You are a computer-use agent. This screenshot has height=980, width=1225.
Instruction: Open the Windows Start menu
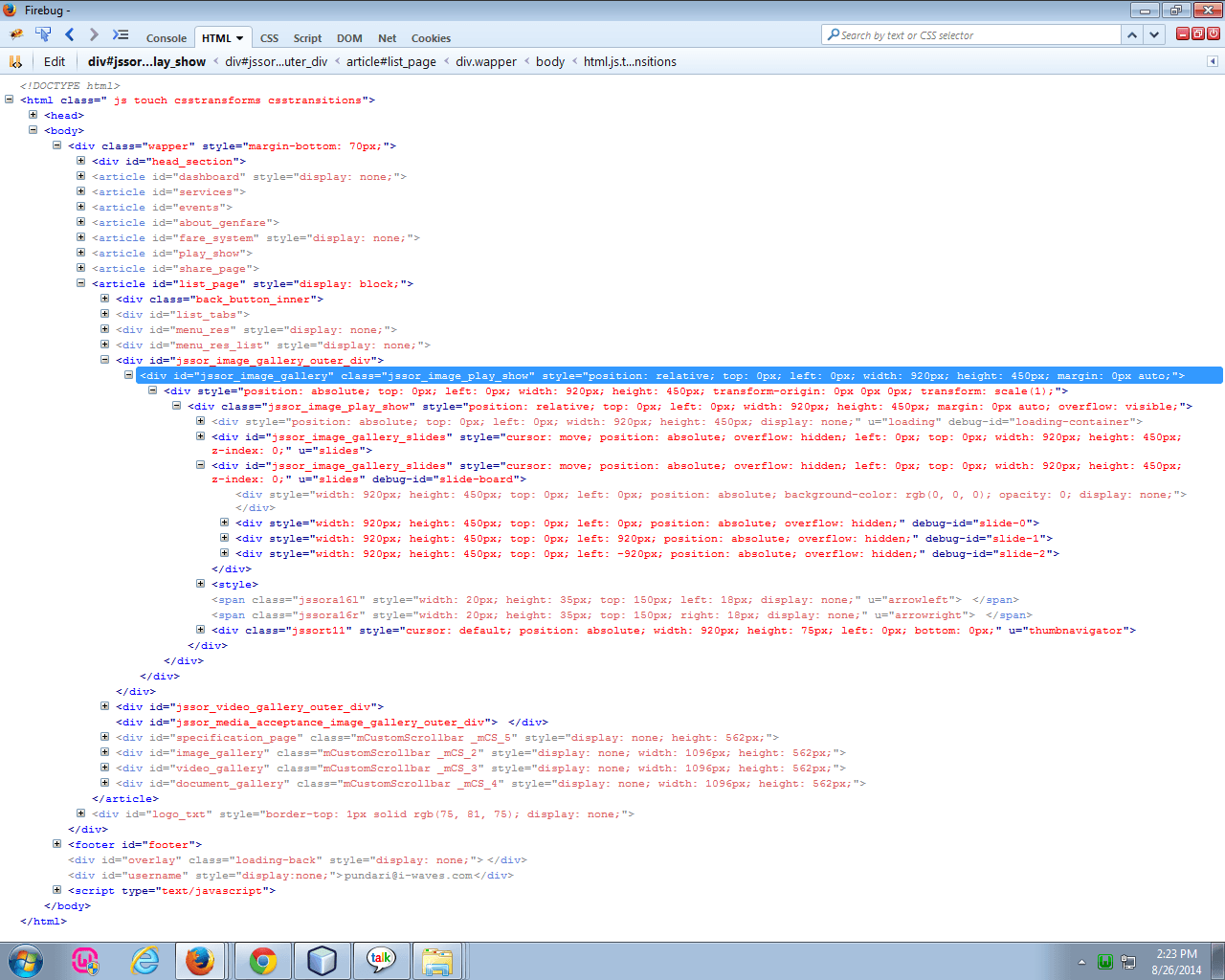pyautogui.click(x=26, y=960)
